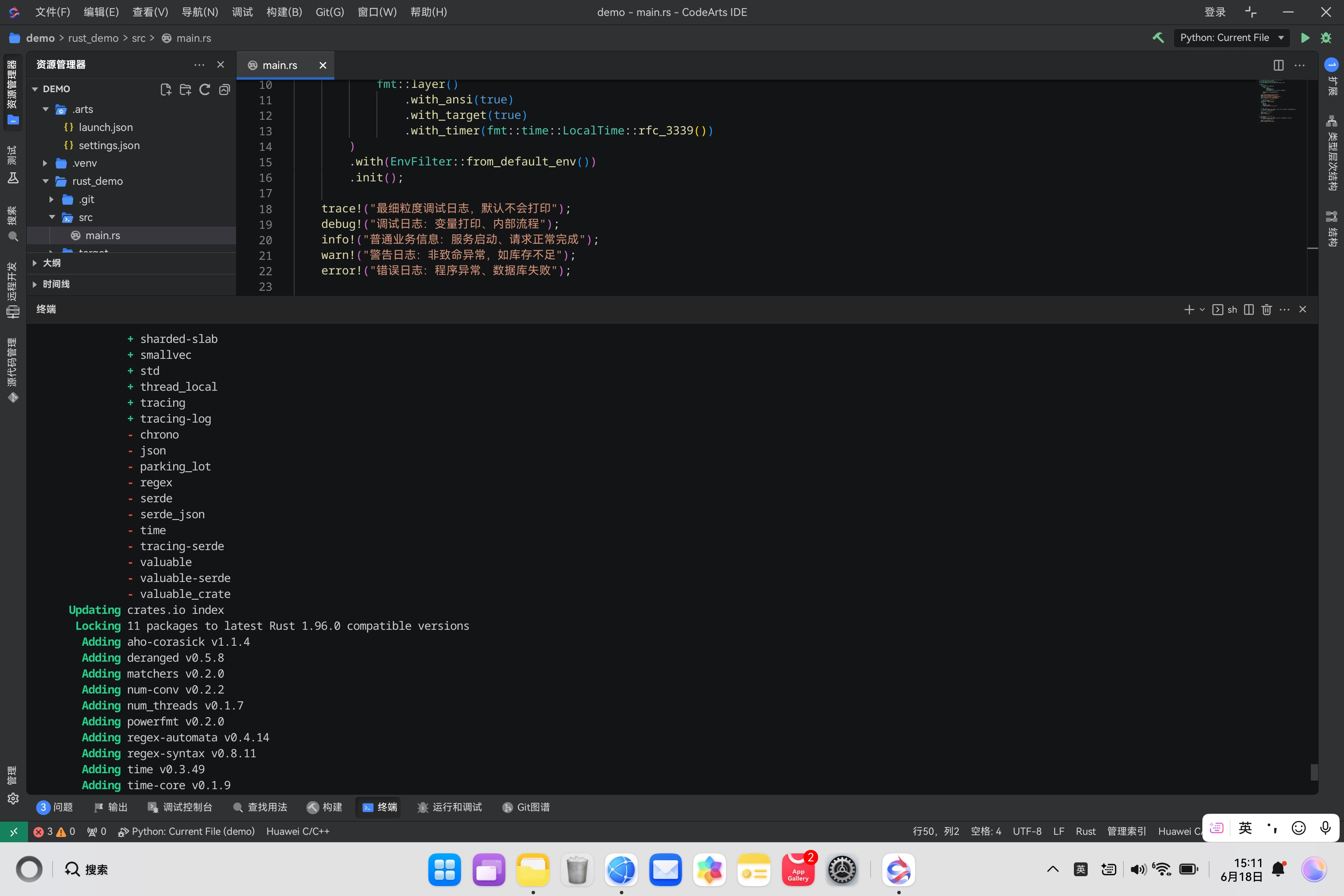1344x896 pixels.
Task: Select the sh terminal shell entry
Action: pyautogui.click(x=1225, y=309)
